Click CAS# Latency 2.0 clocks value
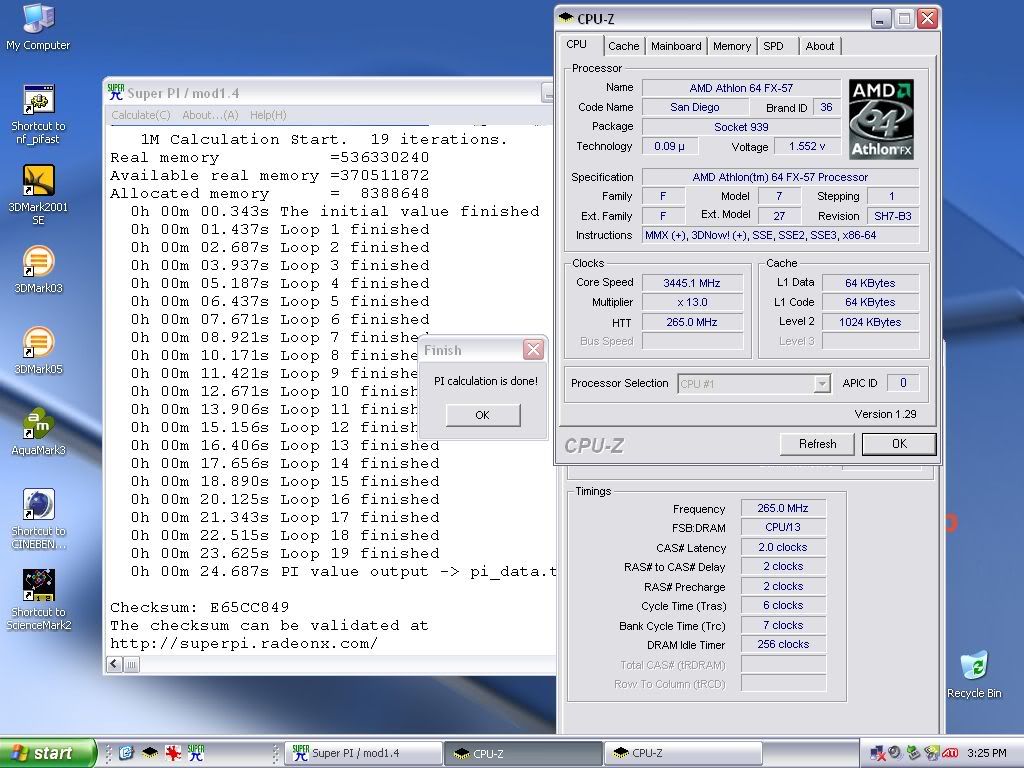The height and width of the screenshot is (768, 1024). point(782,547)
